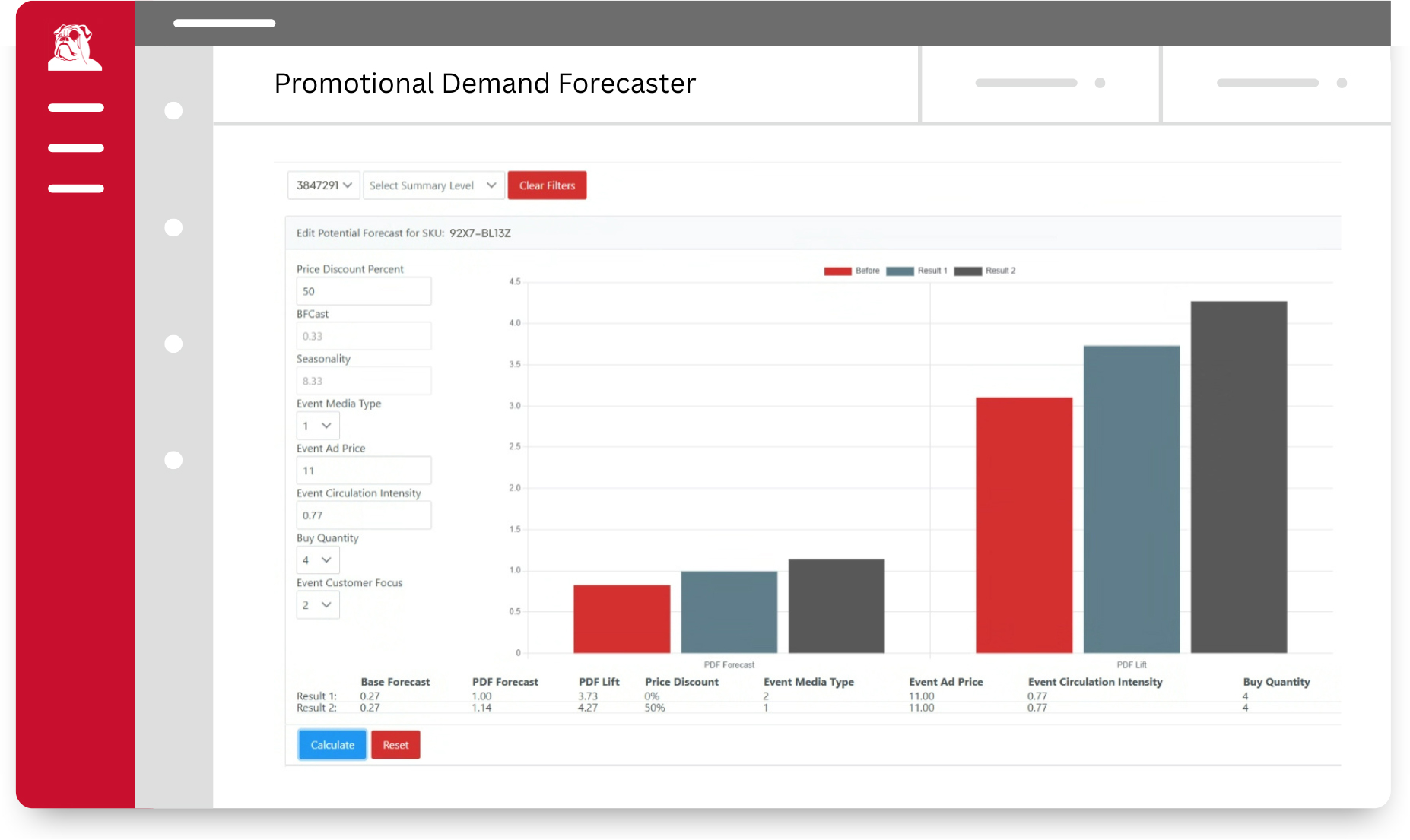Toggle the Before legend swatch

point(837,271)
